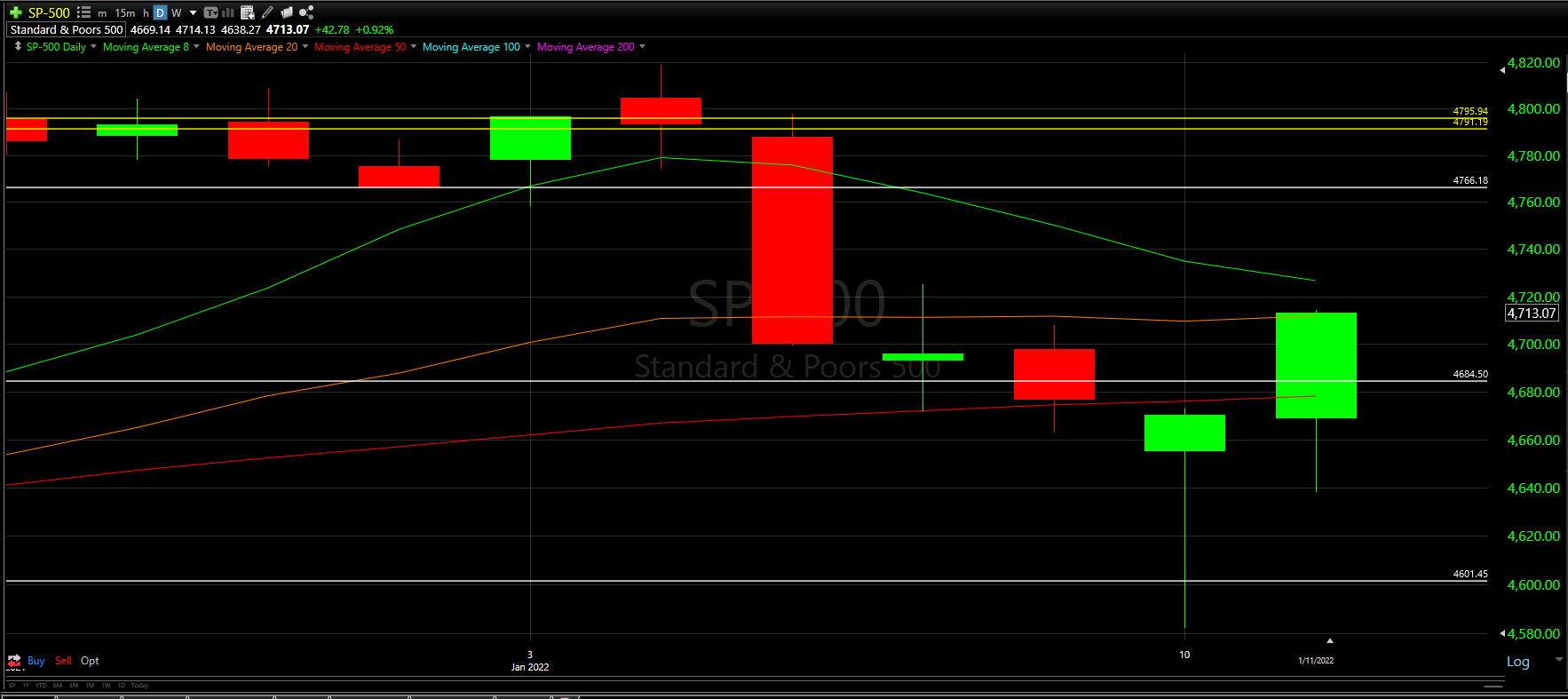
Task: Click the 1/11/2022 date label
Action: [x=1316, y=660]
